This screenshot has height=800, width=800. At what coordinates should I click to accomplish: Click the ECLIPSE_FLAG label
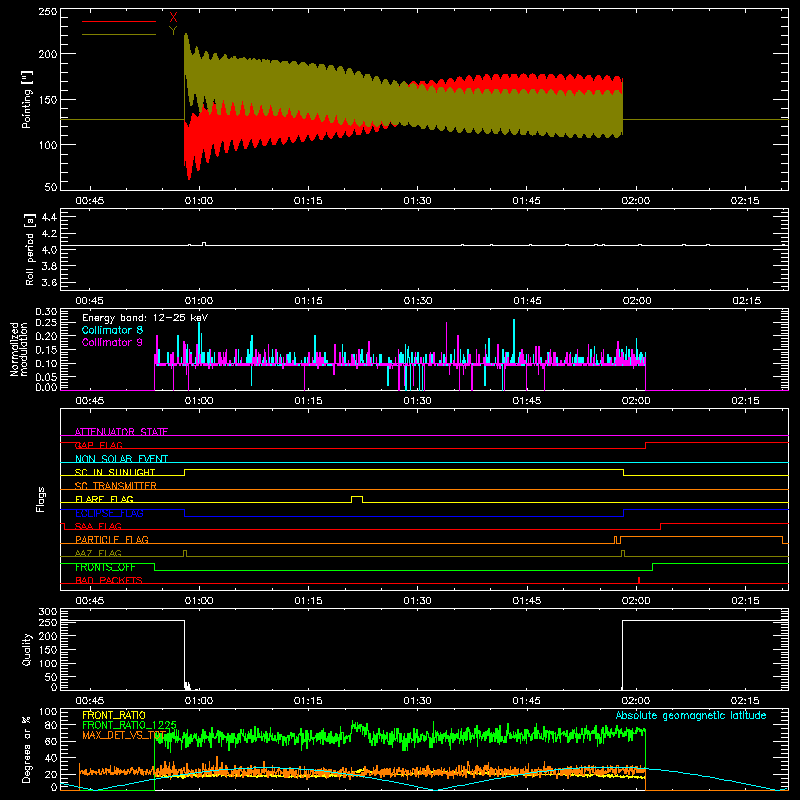tap(109, 513)
